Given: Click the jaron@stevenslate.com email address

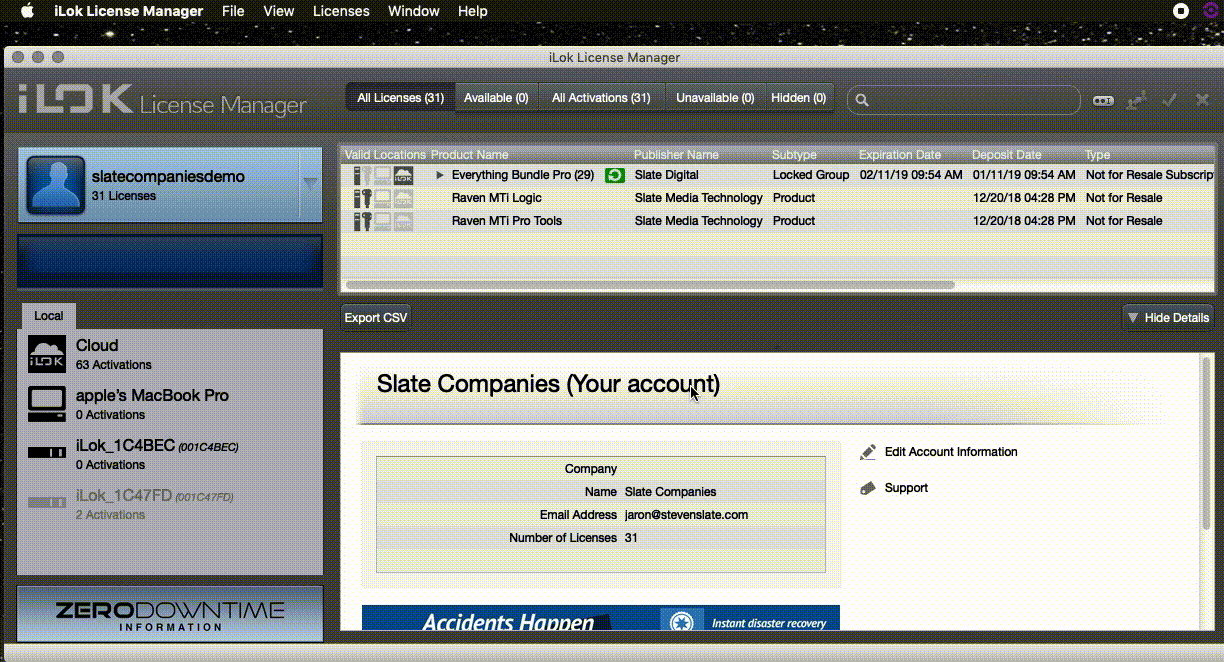Looking at the screenshot, I should pyautogui.click(x=686, y=515).
